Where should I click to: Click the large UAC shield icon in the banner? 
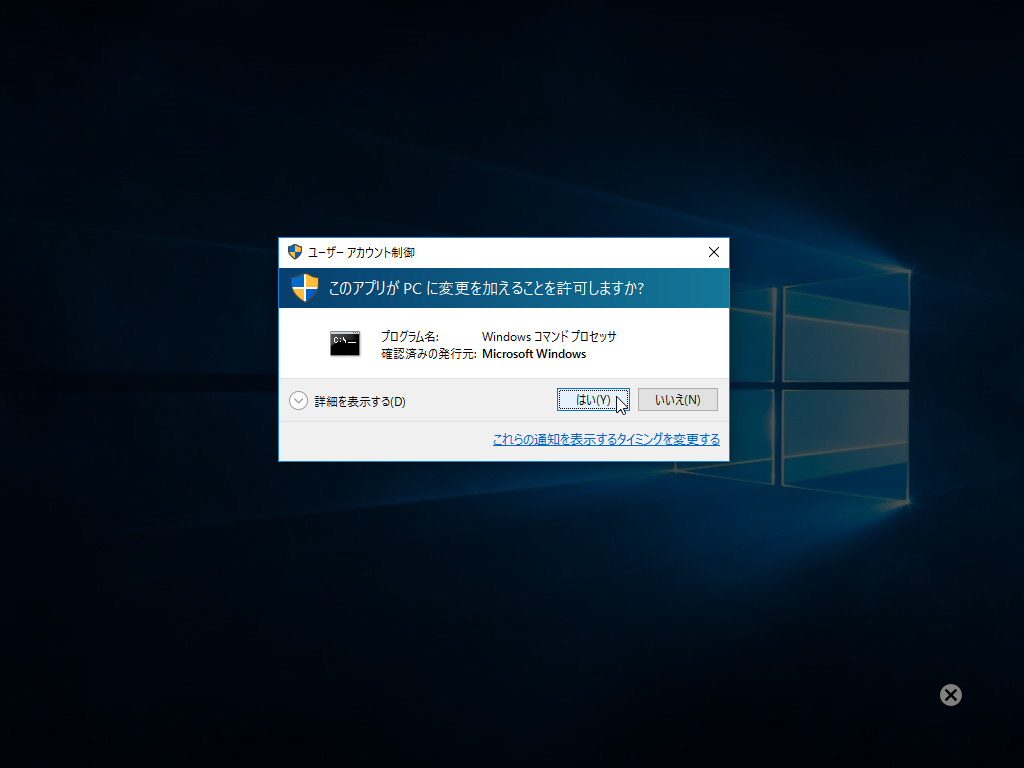[x=304, y=288]
